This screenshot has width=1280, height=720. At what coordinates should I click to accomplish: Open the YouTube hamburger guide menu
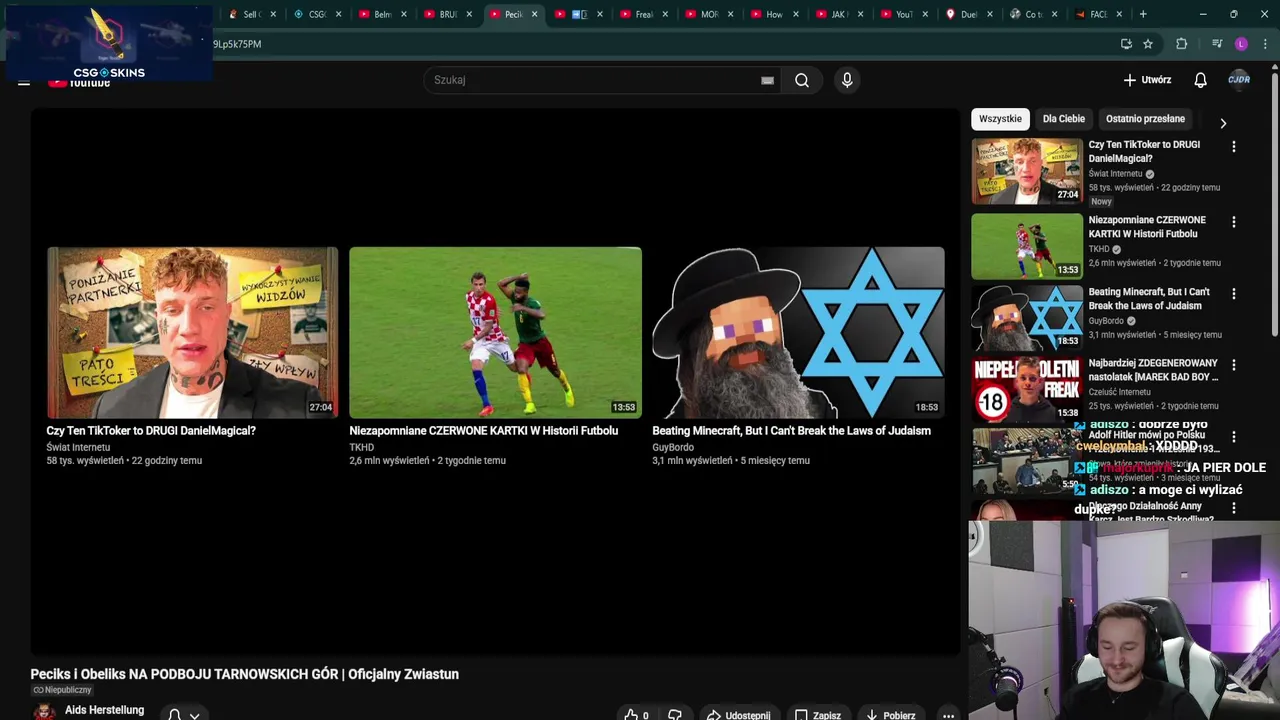pyautogui.click(x=24, y=81)
